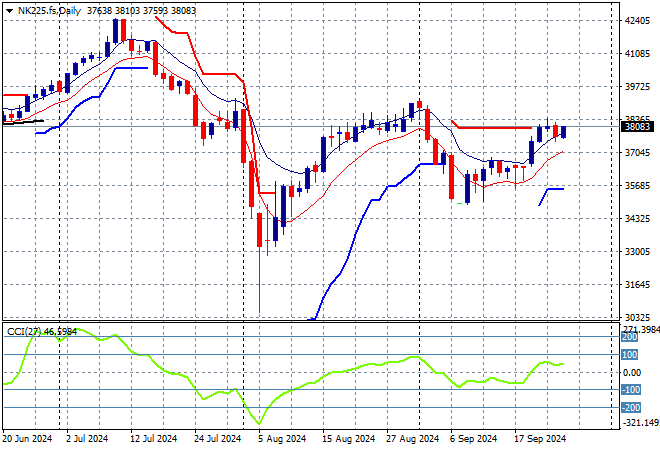Click the 15 Aug 2024 date label
This screenshot has height=450, width=660.
pos(349,439)
